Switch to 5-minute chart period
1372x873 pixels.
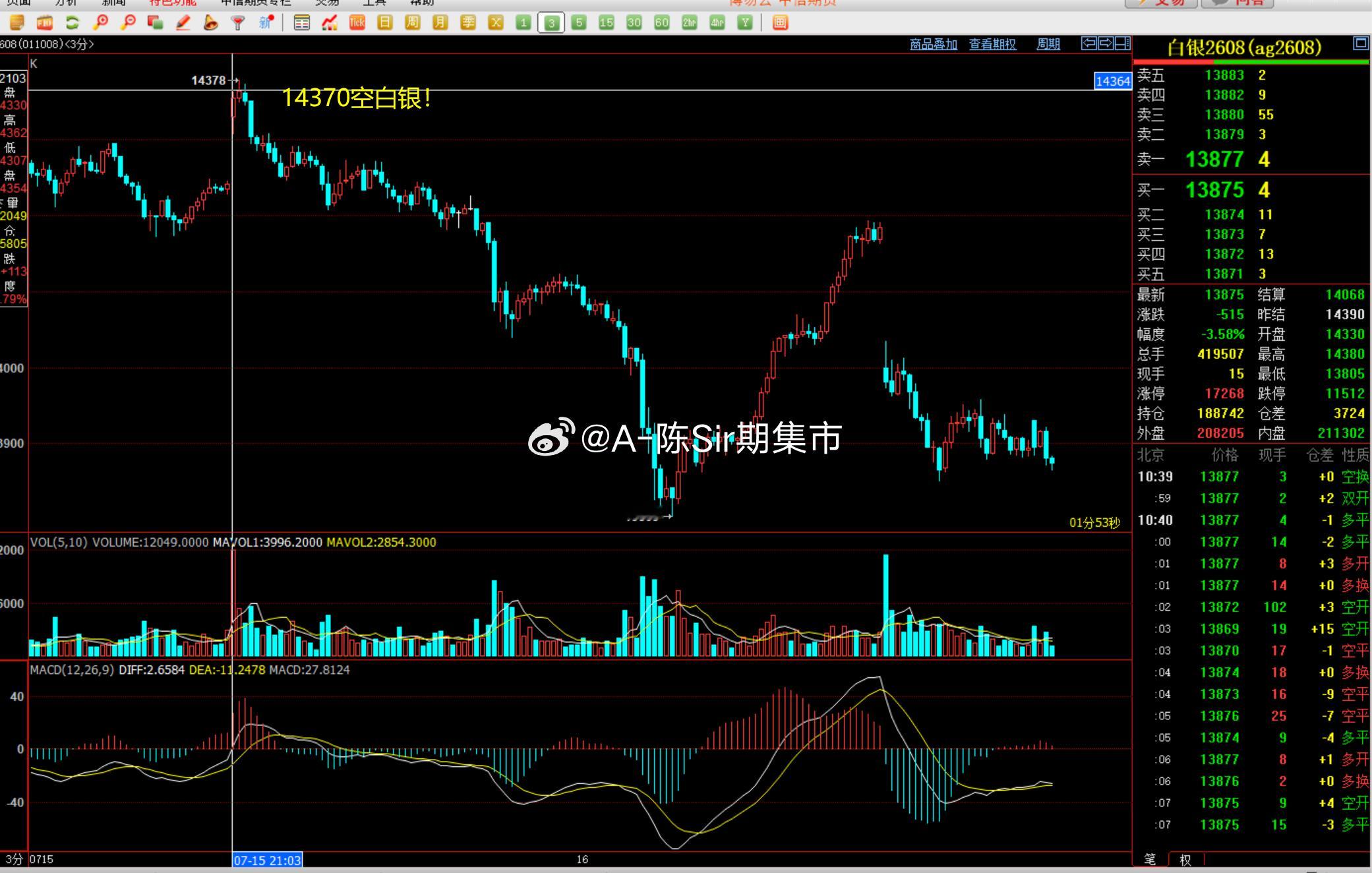[579, 23]
